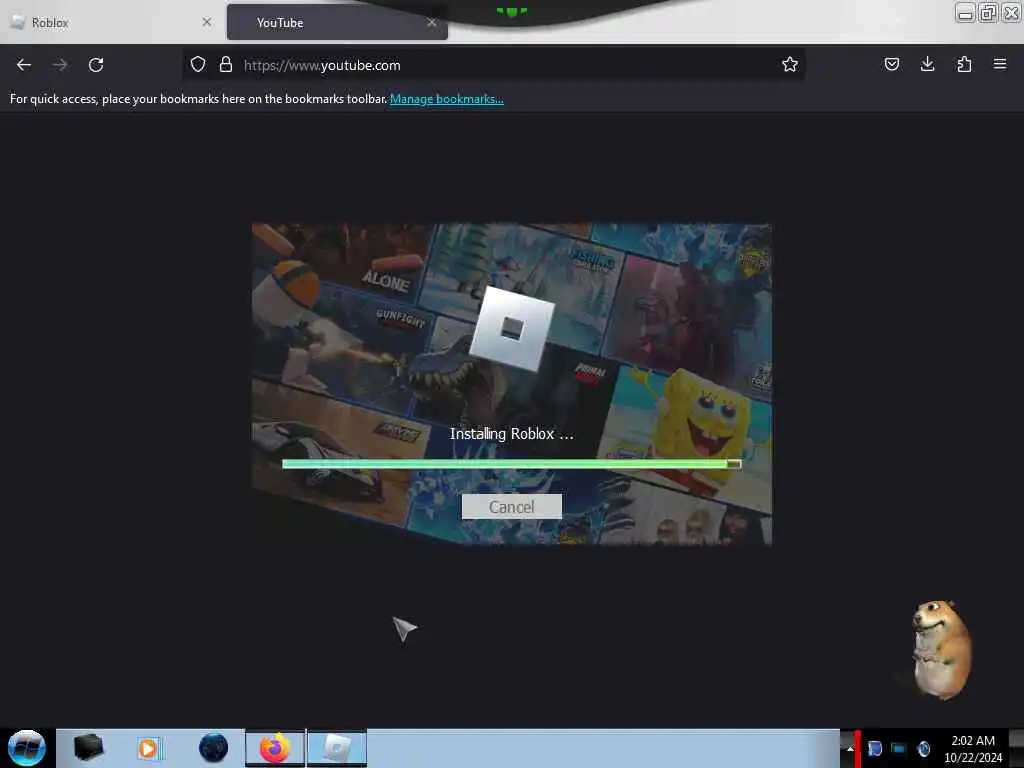Open the Pocket save icon
Viewport: 1024px width, 768px height.
(891, 64)
